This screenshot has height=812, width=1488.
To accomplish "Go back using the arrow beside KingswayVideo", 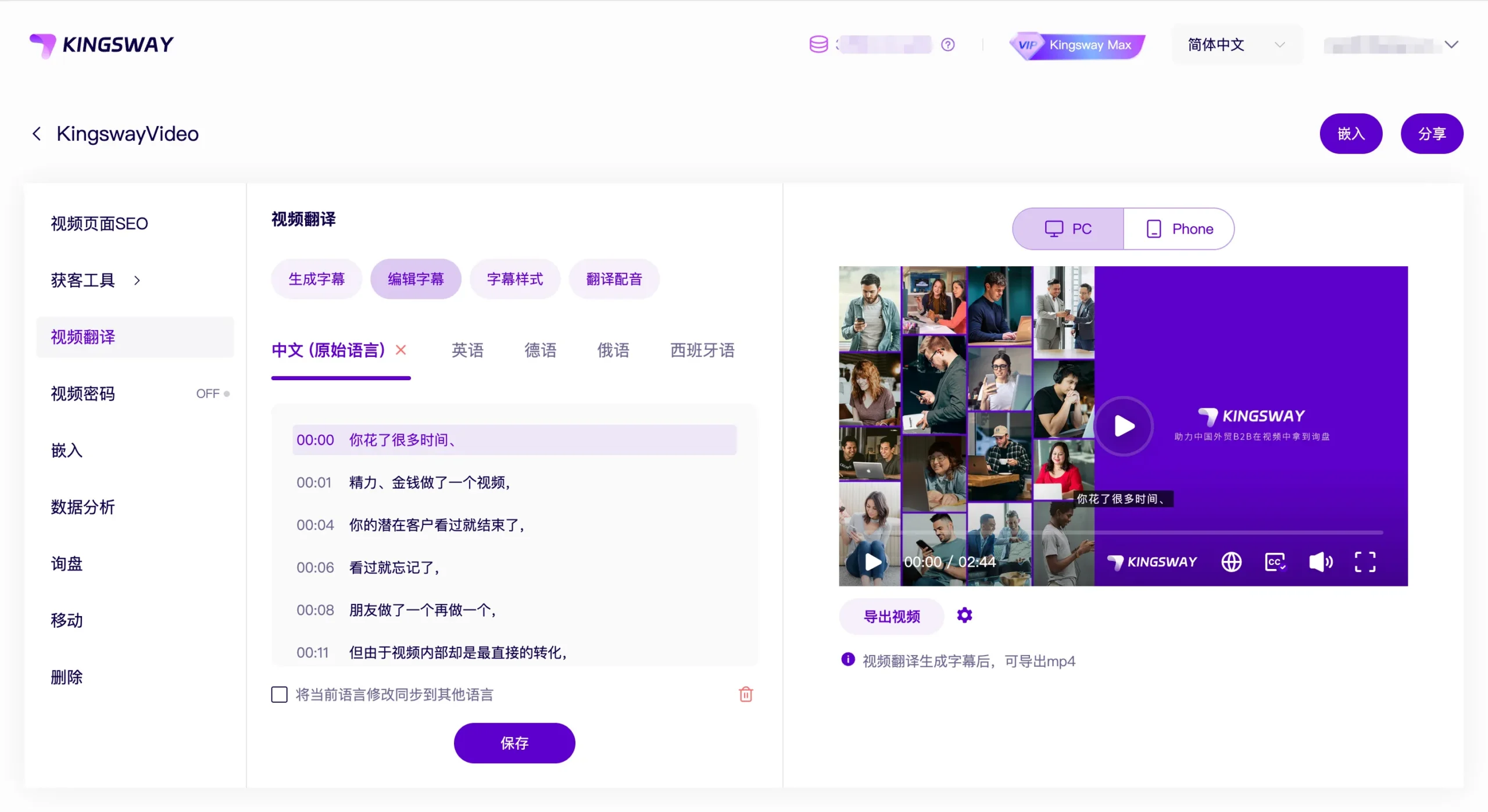I will (37, 134).
